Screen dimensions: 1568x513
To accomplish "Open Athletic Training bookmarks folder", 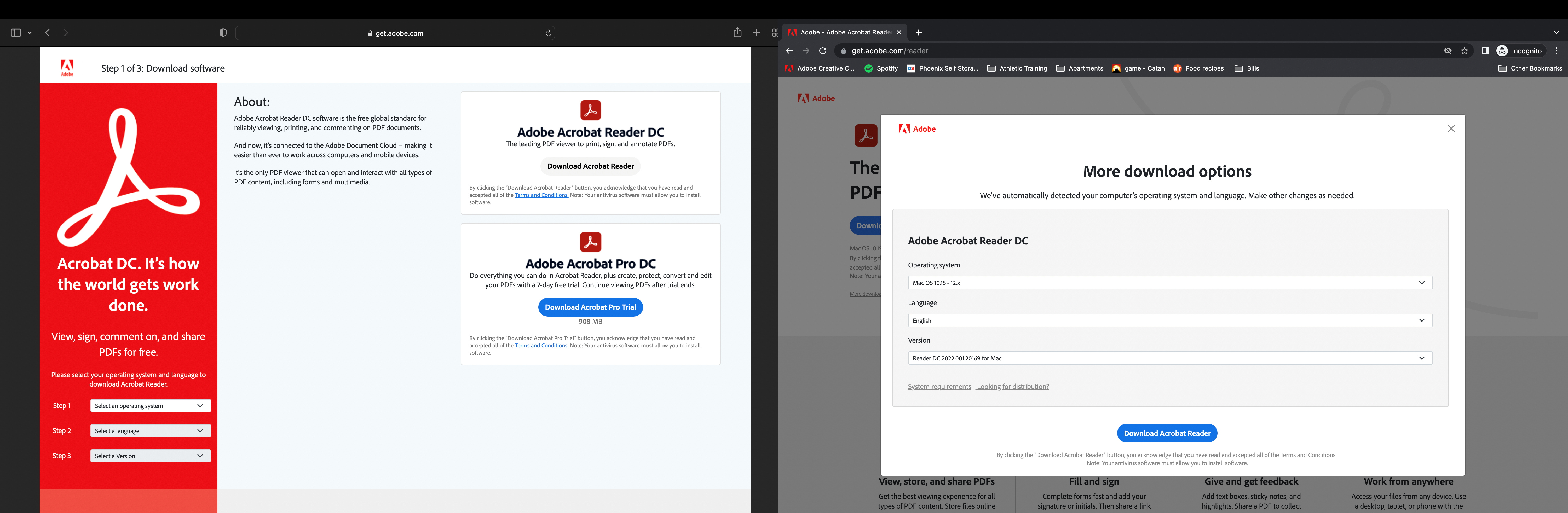I will pyautogui.click(x=1017, y=68).
